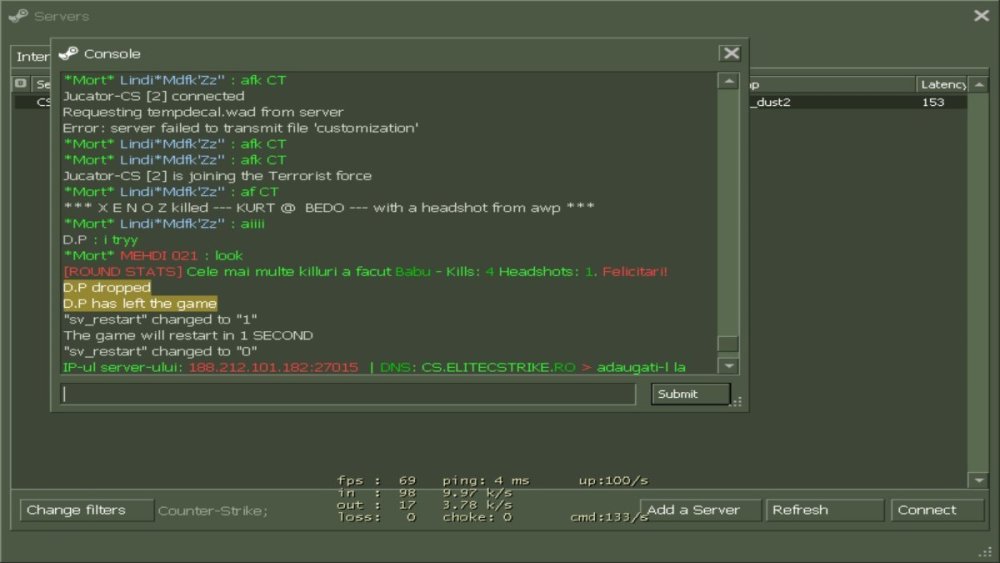This screenshot has height=563, width=1000.
Task: Click the line 'D.P has left the game'
Action: coord(140,303)
